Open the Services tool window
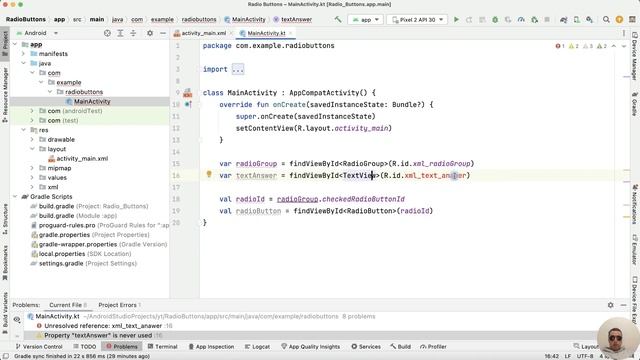Viewport: 640px width, 360px height. point(366,347)
